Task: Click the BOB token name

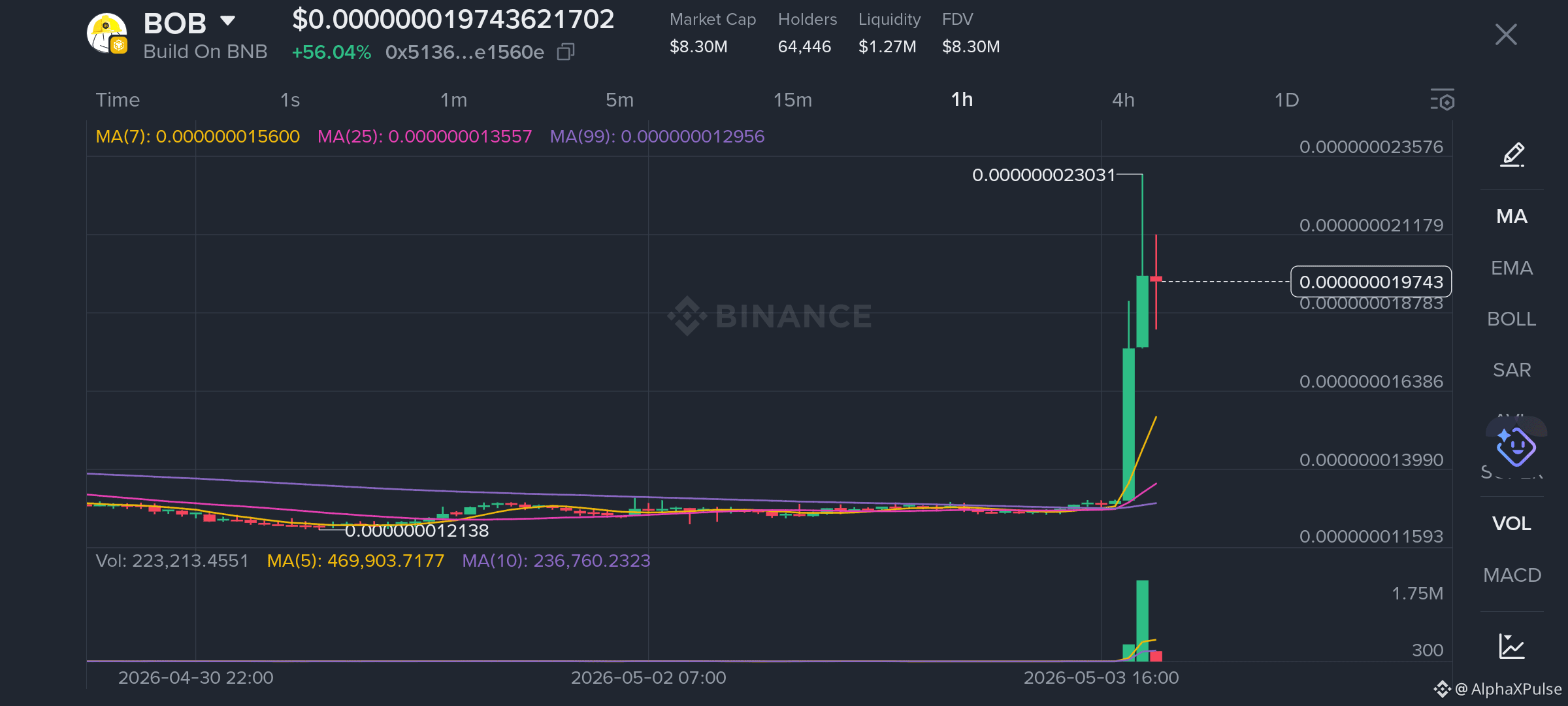Action: tap(175, 24)
